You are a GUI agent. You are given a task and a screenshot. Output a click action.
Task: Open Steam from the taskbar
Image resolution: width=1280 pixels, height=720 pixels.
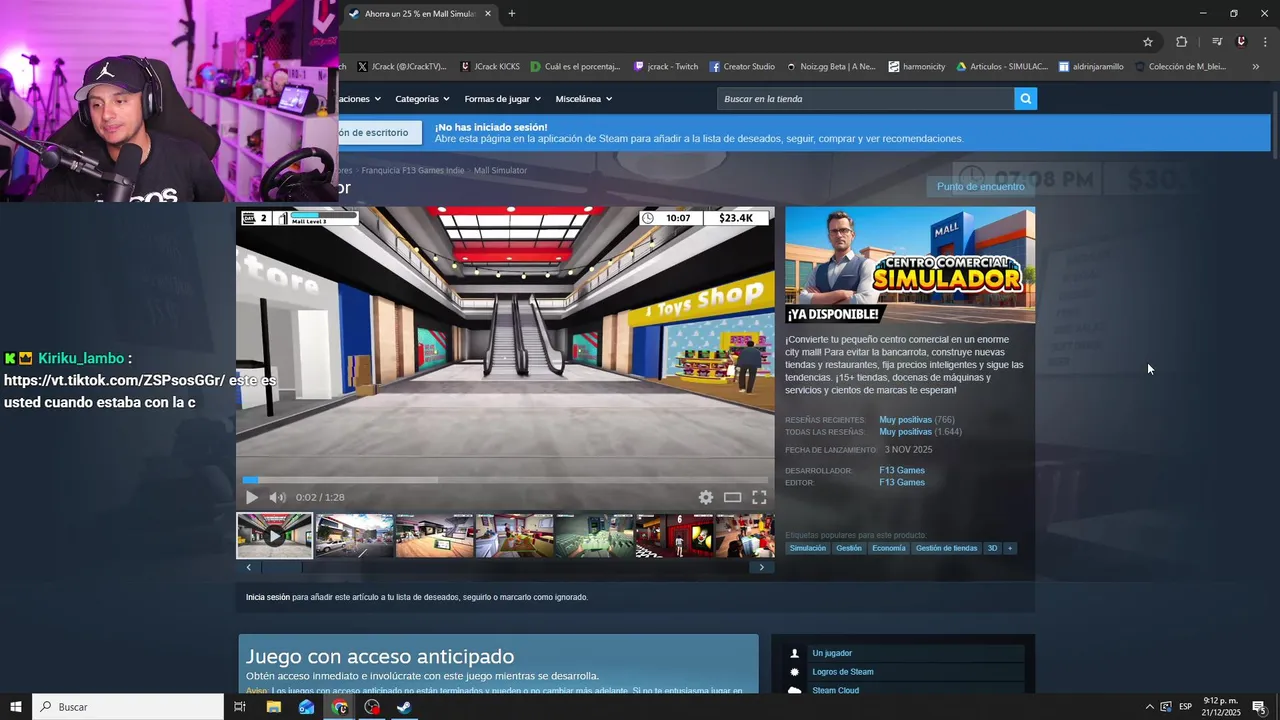pos(404,707)
